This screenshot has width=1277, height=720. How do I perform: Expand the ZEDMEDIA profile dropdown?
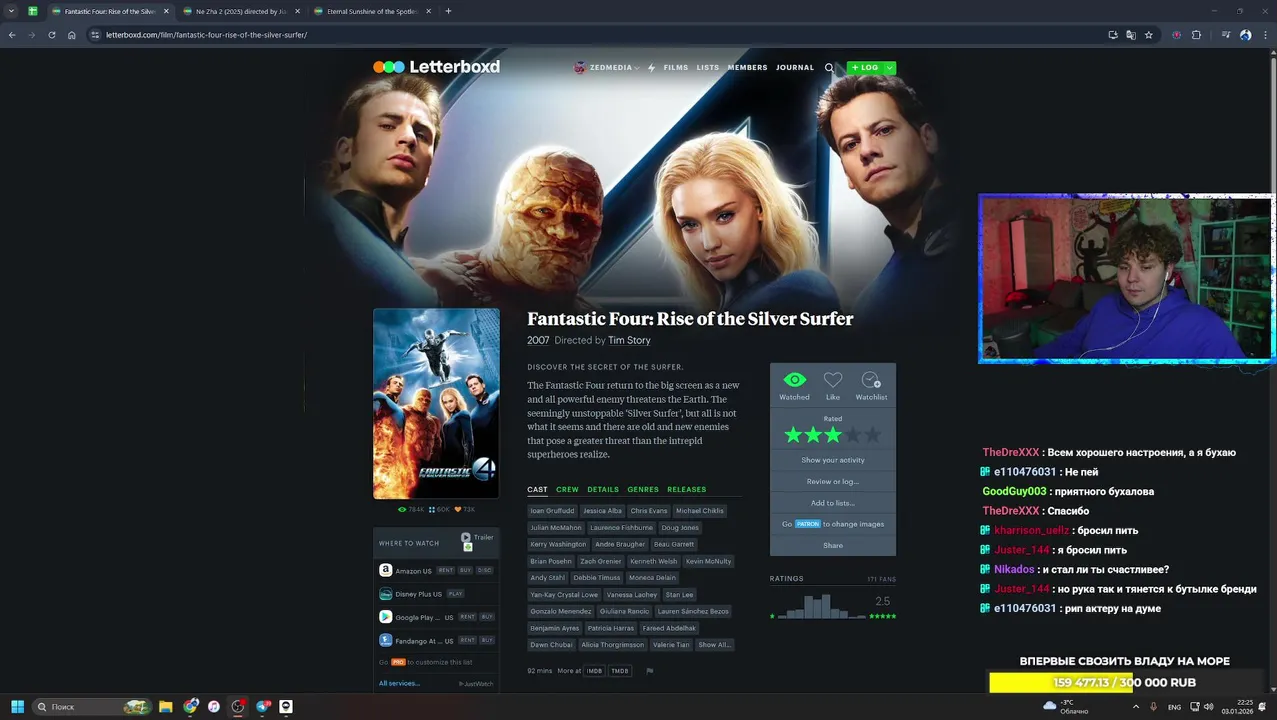pyautogui.click(x=606, y=68)
